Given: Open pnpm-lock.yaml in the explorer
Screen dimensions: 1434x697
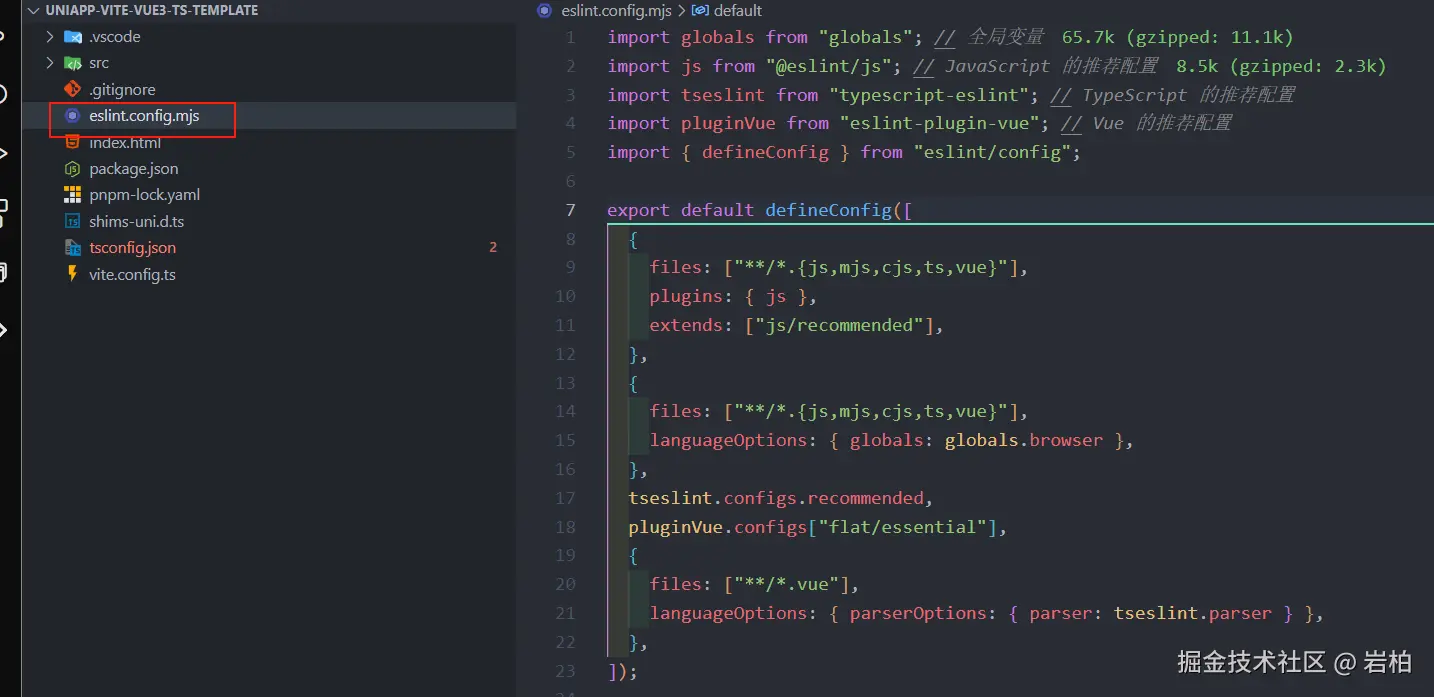Looking at the screenshot, I should [269, 195].
